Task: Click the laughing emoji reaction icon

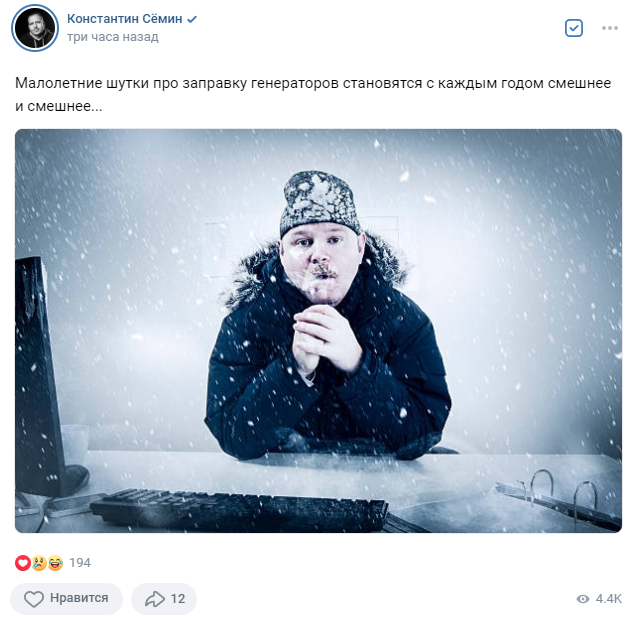Action: tap(55, 563)
